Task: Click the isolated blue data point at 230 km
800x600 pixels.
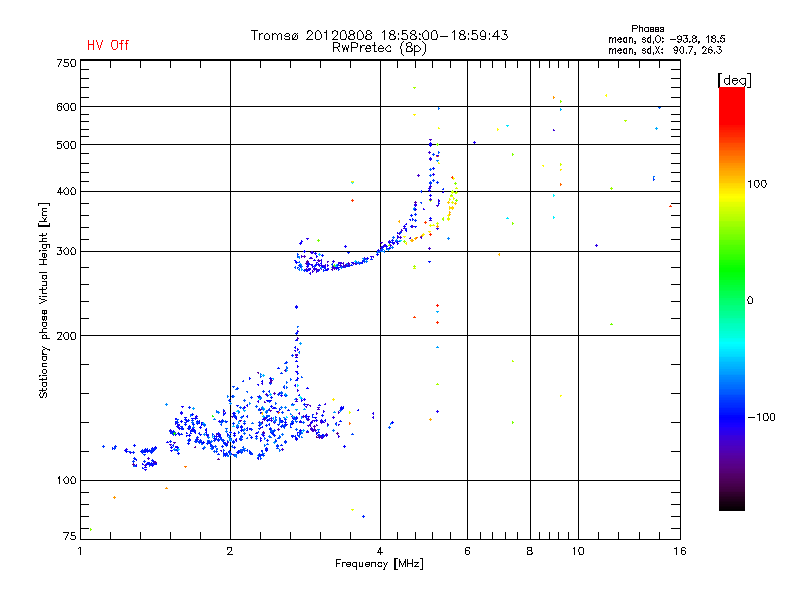Action: coord(296,307)
